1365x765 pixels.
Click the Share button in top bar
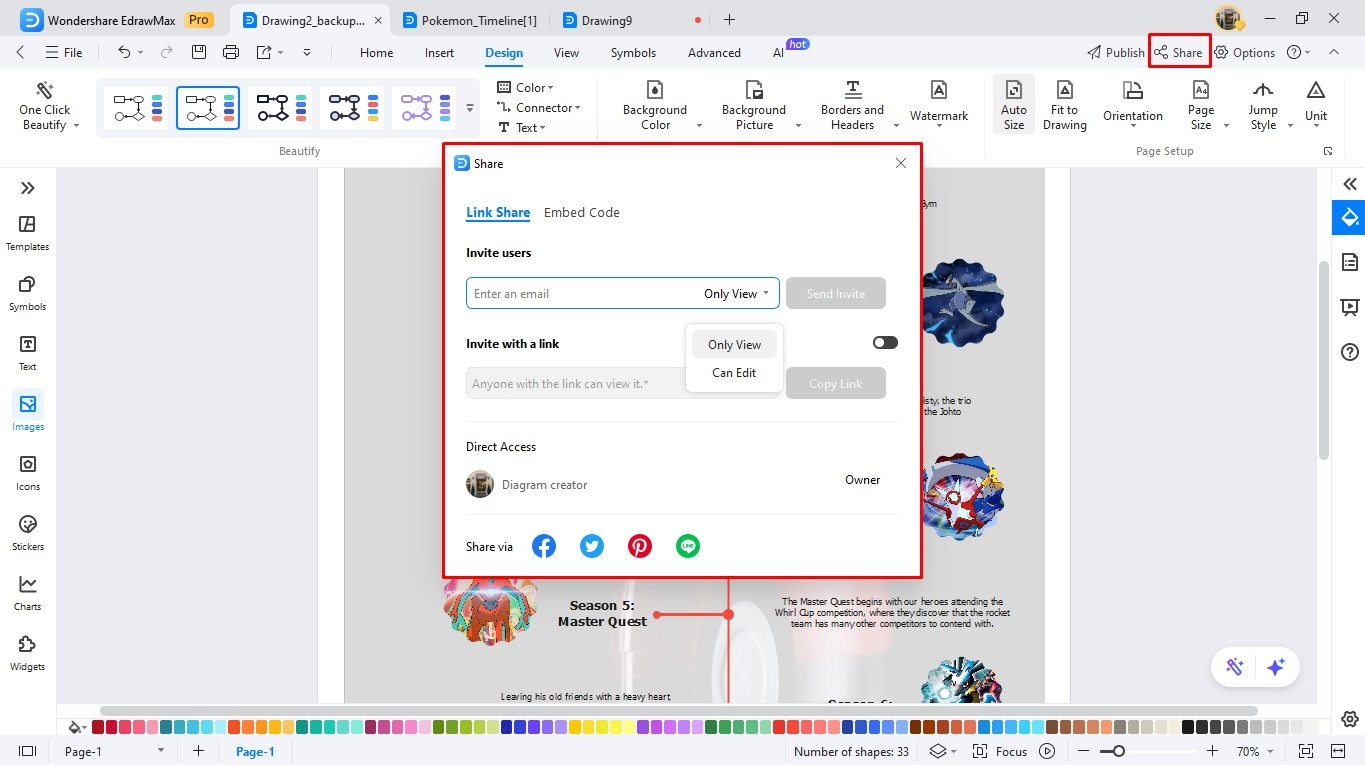(x=1178, y=52)
